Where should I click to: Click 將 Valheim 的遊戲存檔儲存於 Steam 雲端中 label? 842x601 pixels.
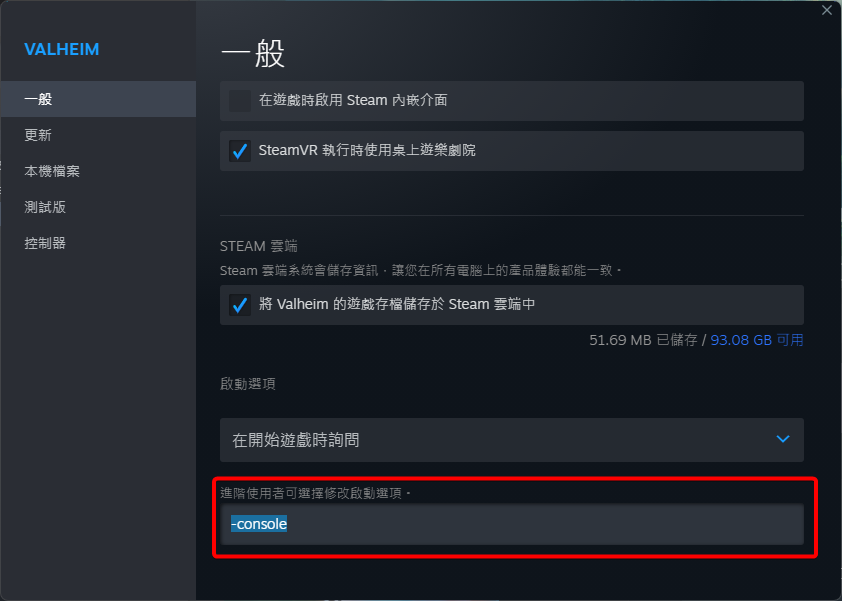point(396,305)
